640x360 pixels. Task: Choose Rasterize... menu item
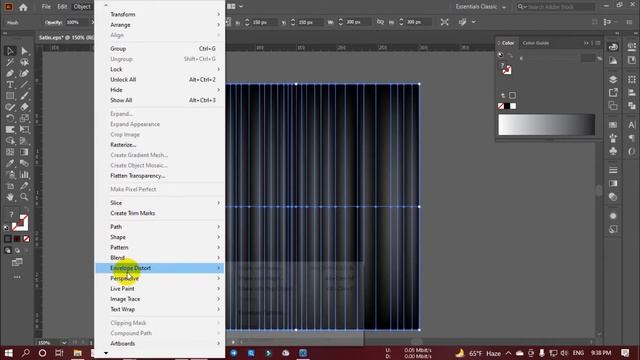coord(160,145)
